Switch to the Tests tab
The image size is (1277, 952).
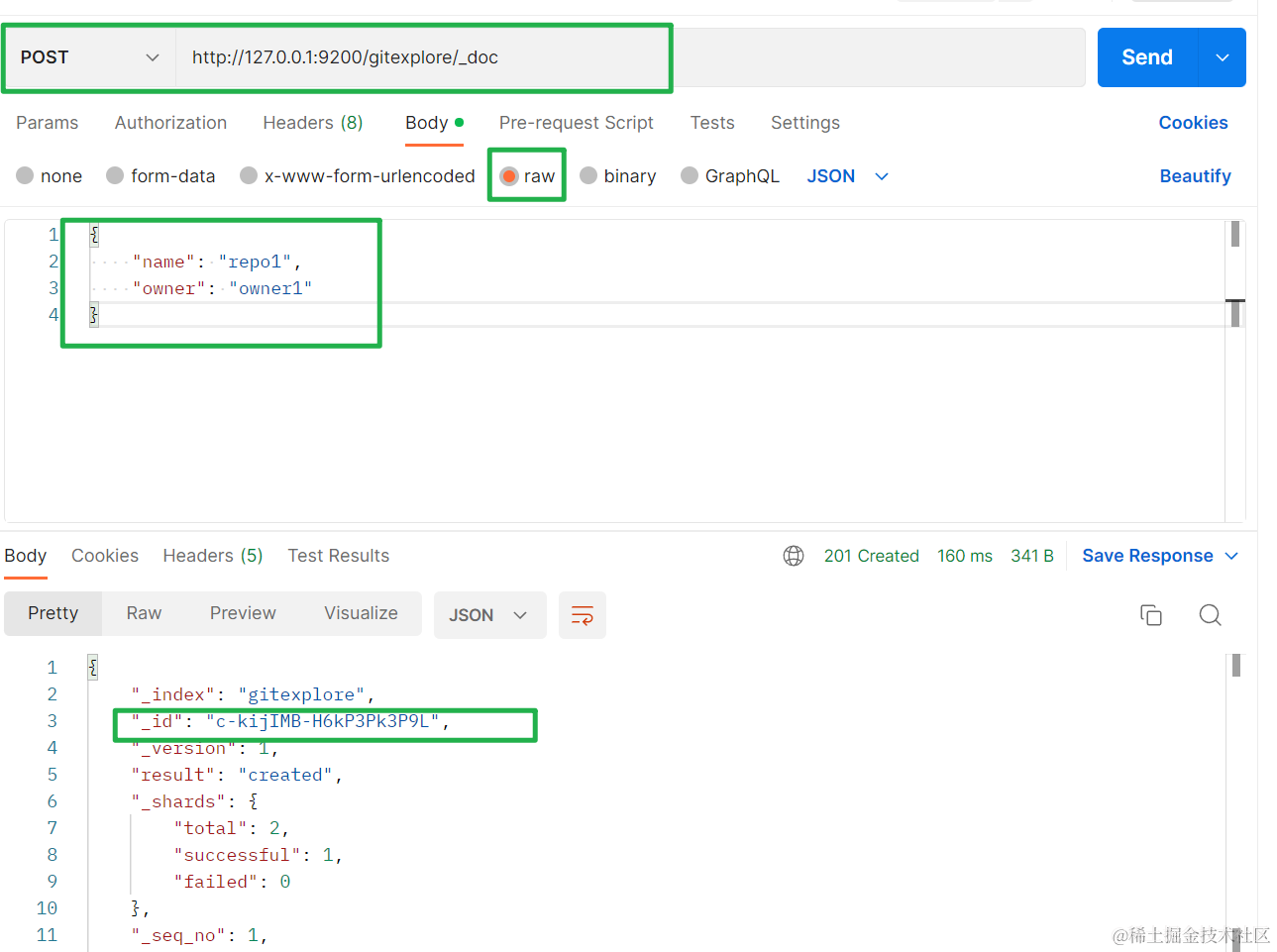[712, 123]
